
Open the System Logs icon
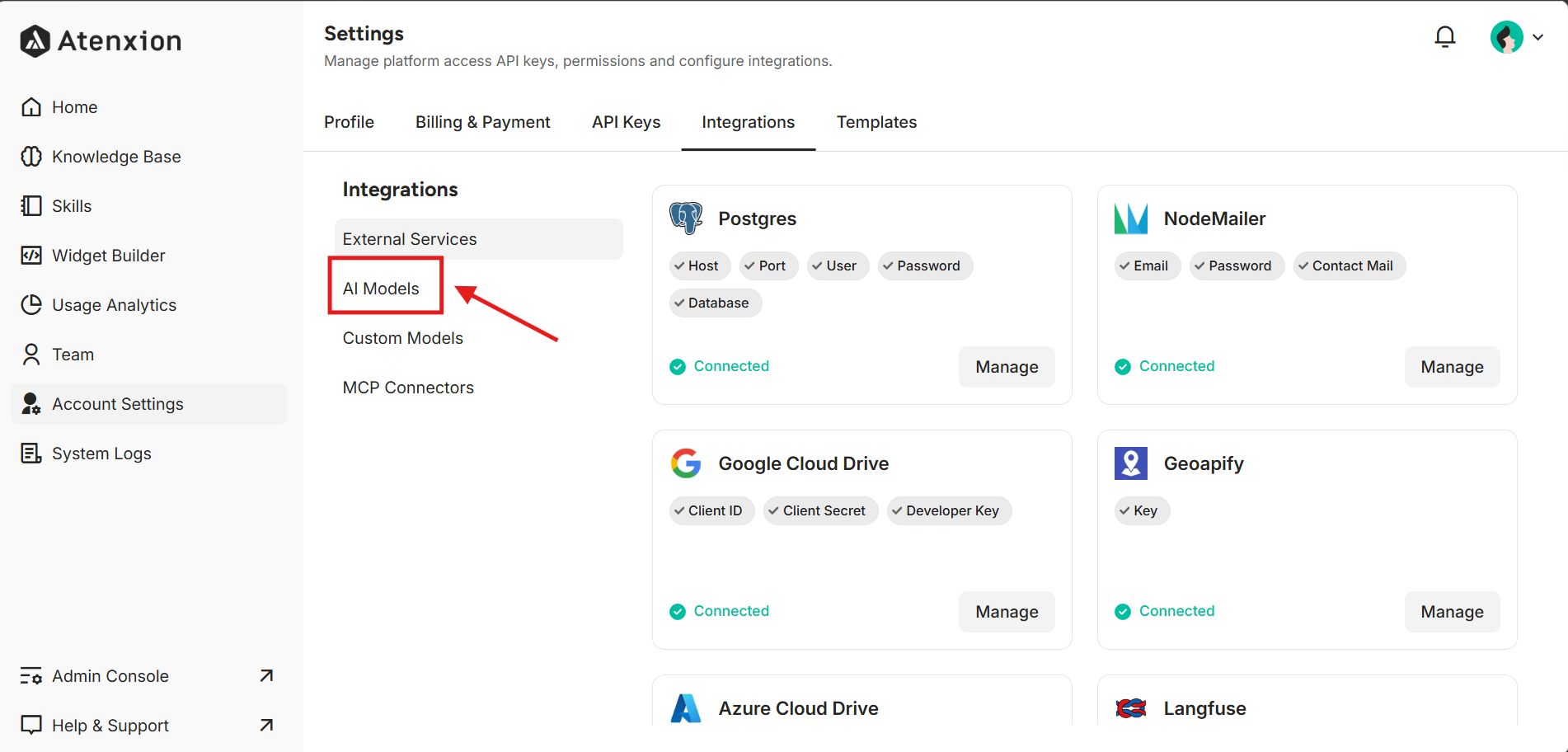tap(31, 454)
